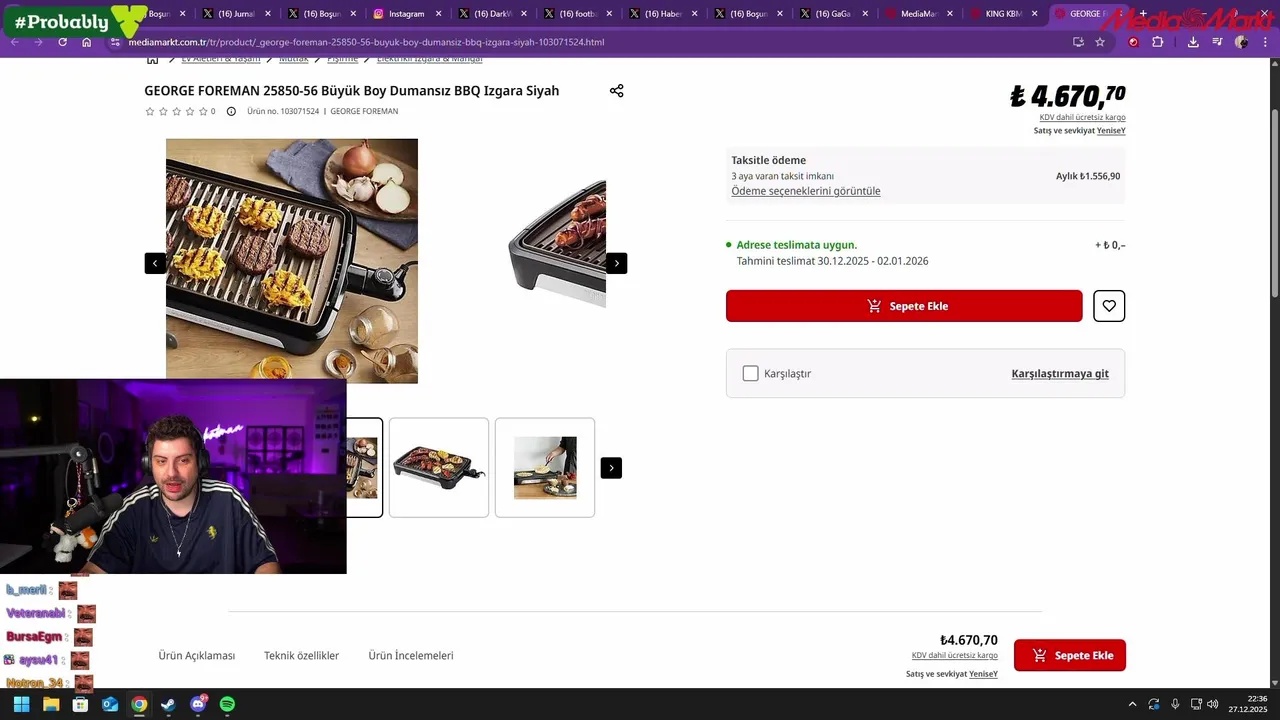The image size is (1280, 720).
Task: Tick the Karşılaştır compare checkbox
Action: pos(750,373)
